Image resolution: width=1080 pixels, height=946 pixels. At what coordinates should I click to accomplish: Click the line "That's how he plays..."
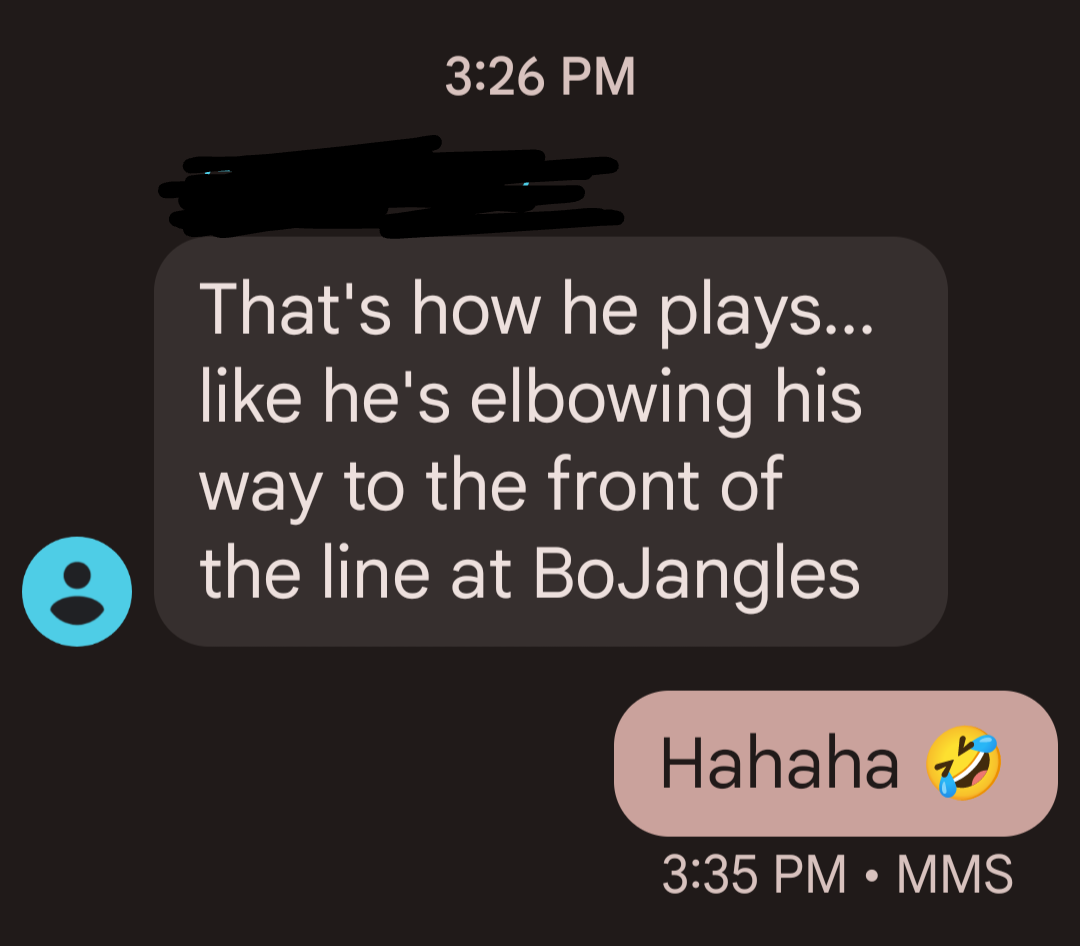pos(536,309)
